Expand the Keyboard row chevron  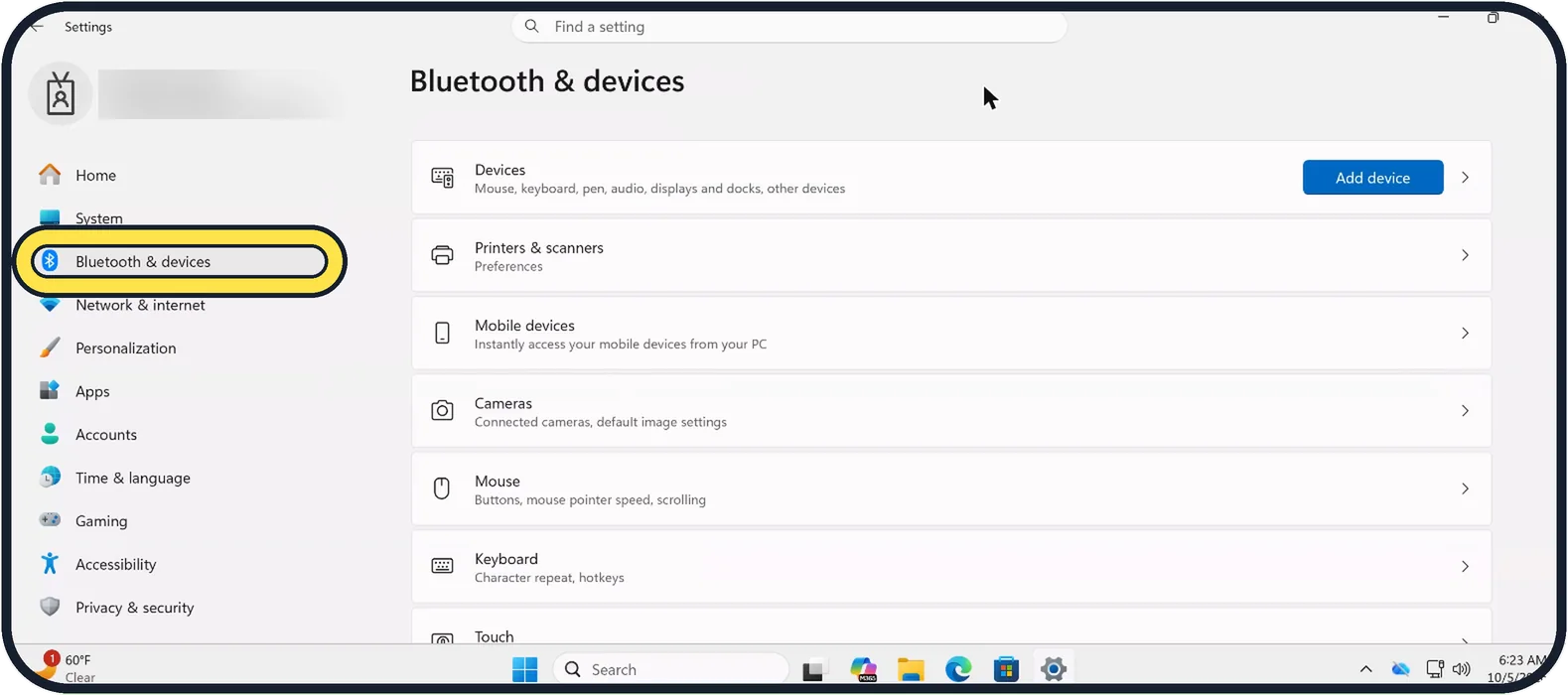pos(1466,566)
